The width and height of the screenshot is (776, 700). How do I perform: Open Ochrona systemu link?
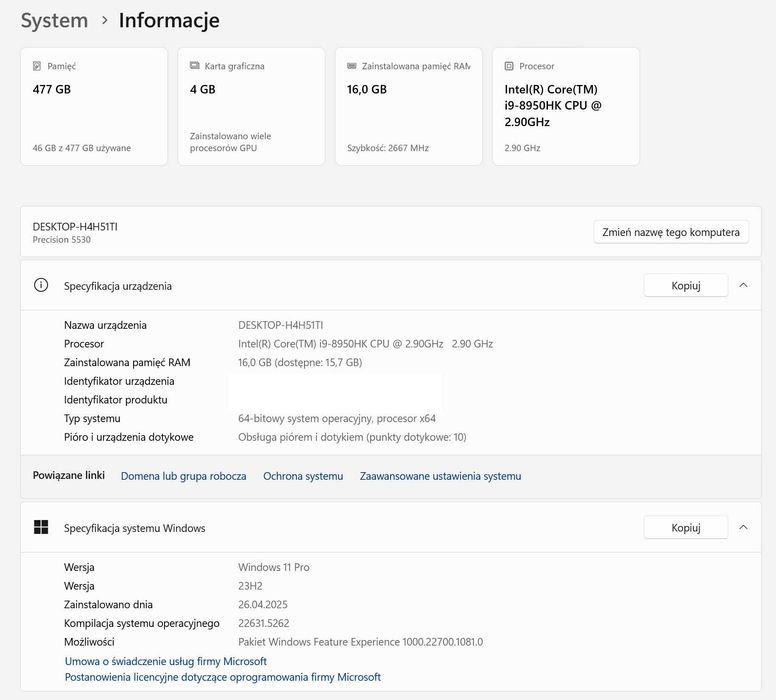pos(303,476)
